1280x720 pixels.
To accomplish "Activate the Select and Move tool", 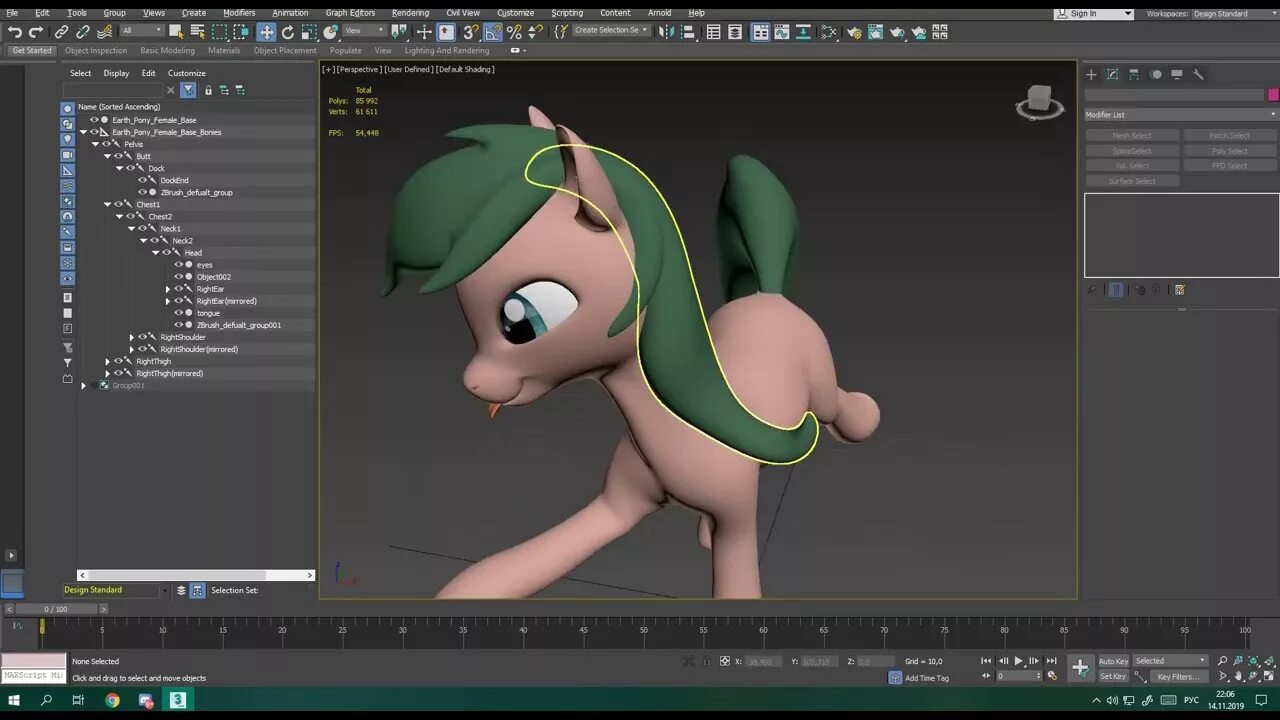I will point(266,32).
